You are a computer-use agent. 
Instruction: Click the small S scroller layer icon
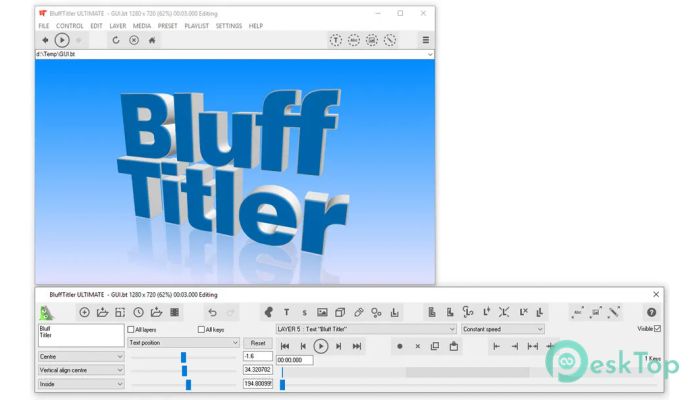click(304, 313)
